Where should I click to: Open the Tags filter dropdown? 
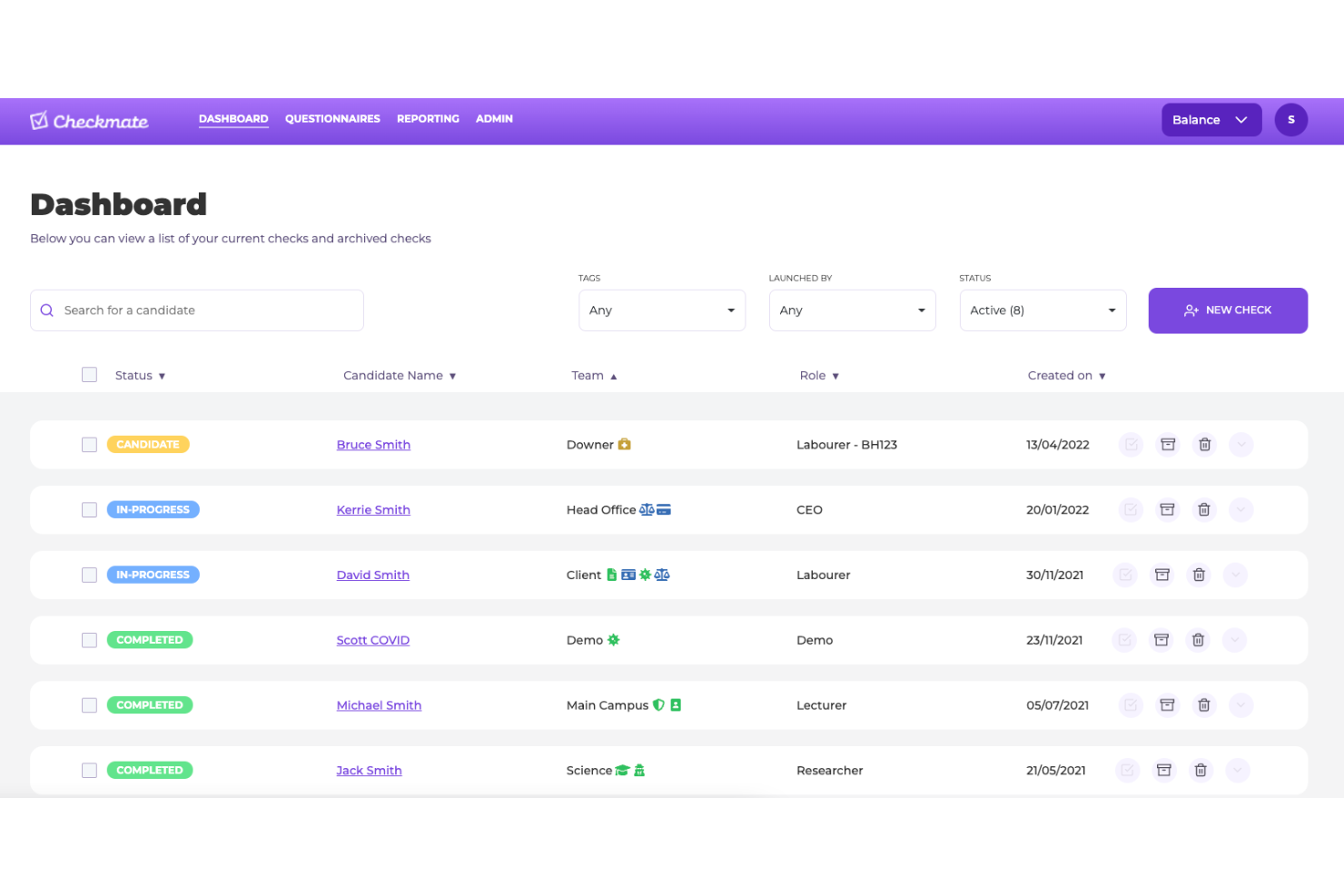[x=662, y=310]
